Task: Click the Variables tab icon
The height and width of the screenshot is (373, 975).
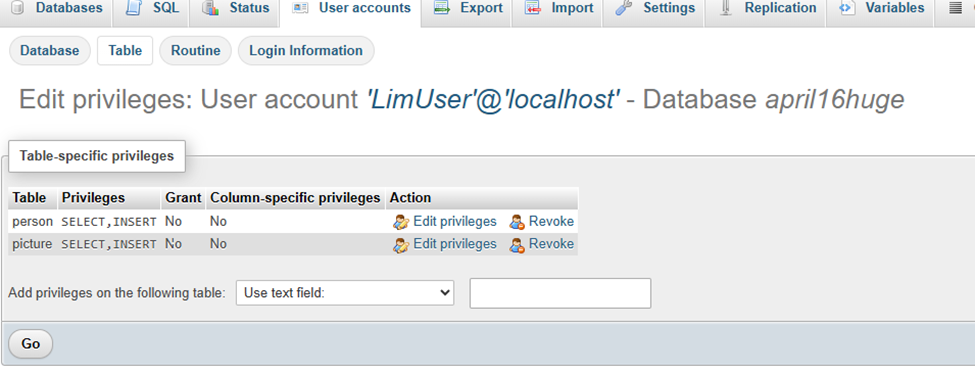Action: click(845, 9)
